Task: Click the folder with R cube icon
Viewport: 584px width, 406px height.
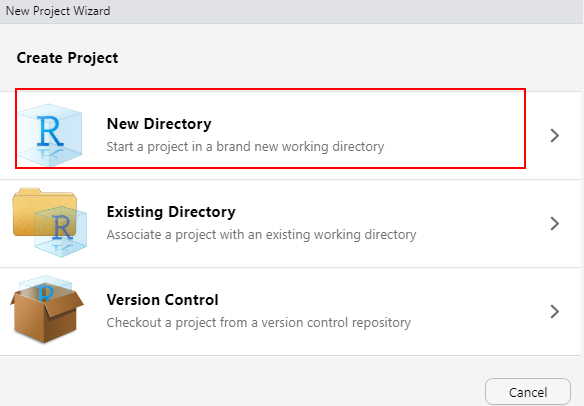Action: click(50, 222)
